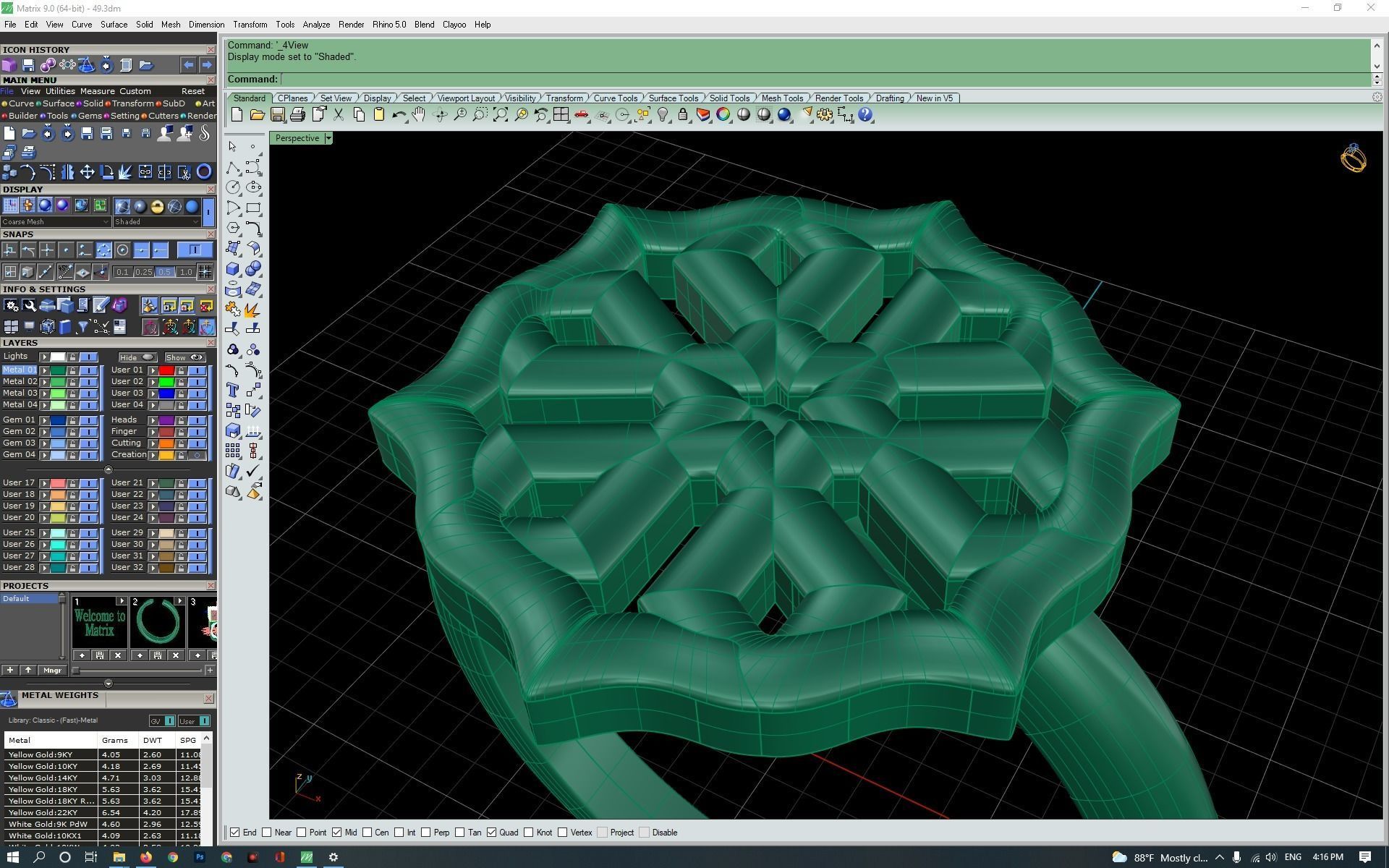
Task: Click the blue Render sphere icon
Action: click(784, 114)
